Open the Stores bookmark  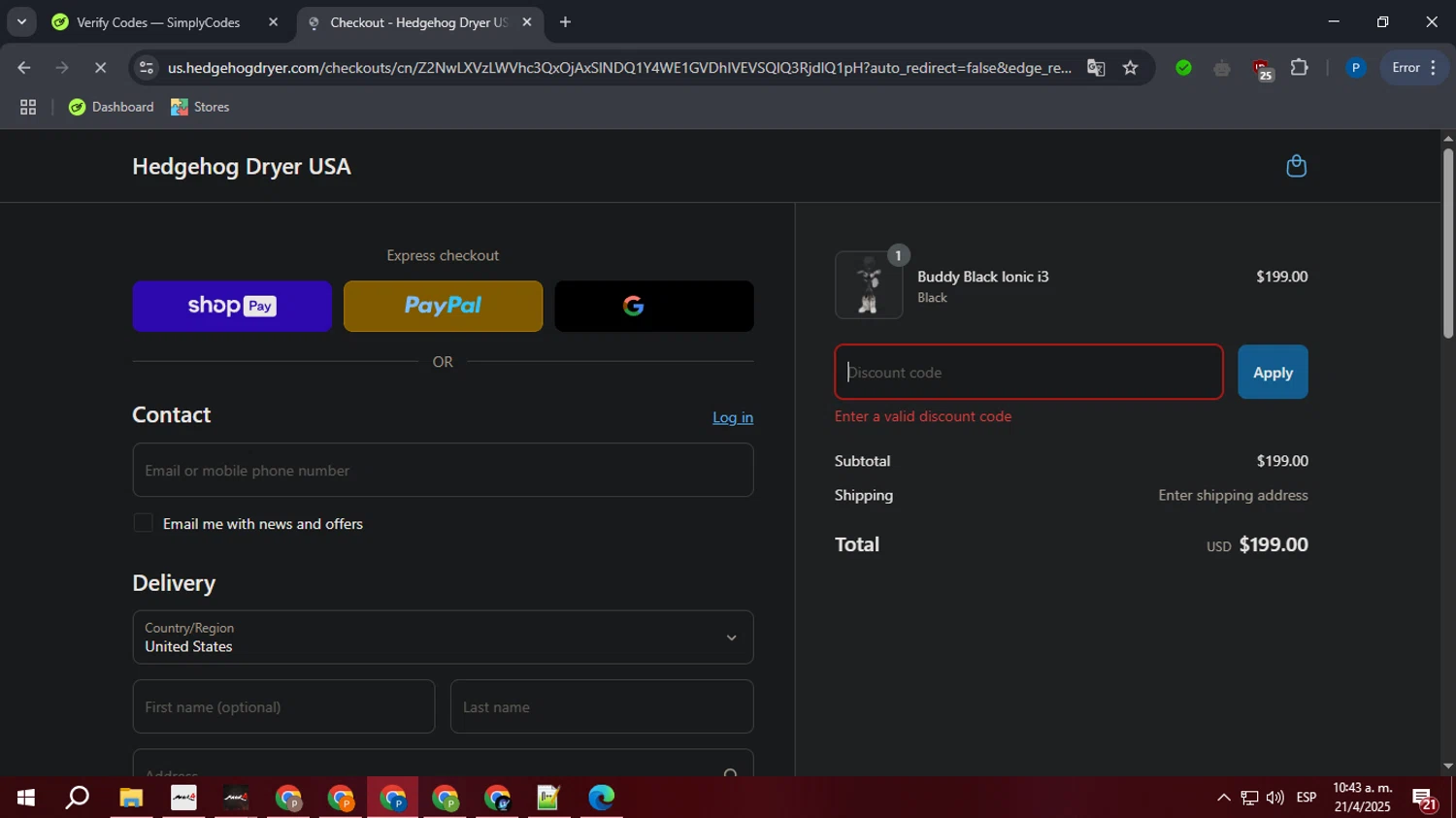point(200,107)
